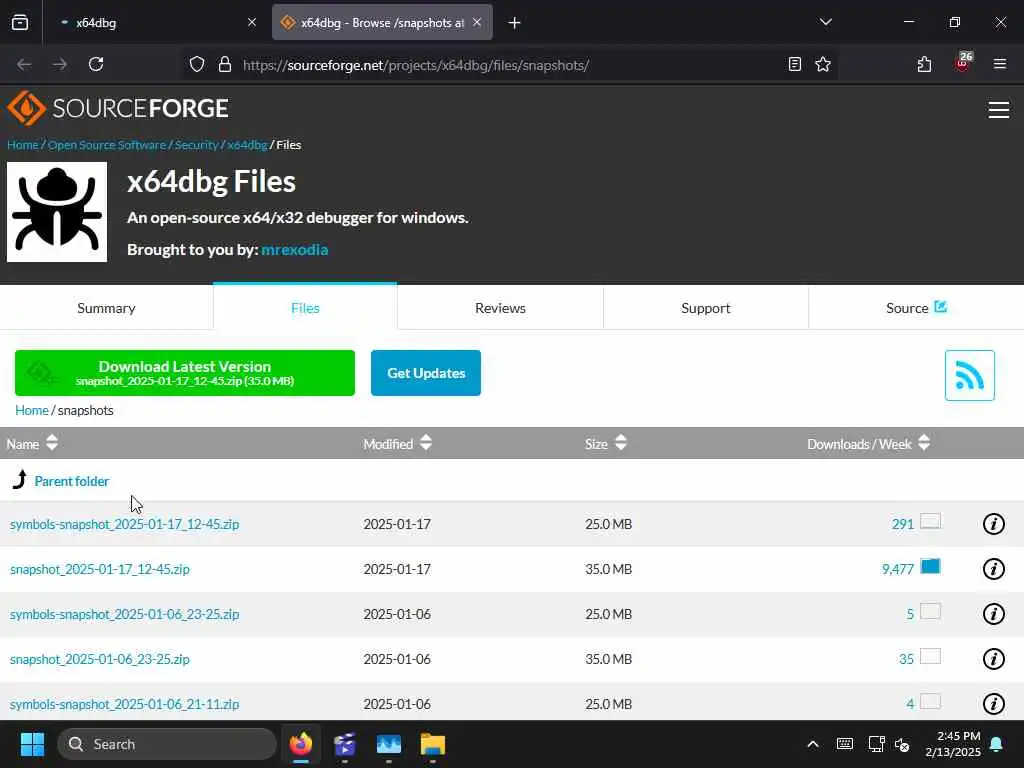The width and height of the screenshot is (1024, 768).
Task: Go up to Parent folder
Action: [72, 481]
